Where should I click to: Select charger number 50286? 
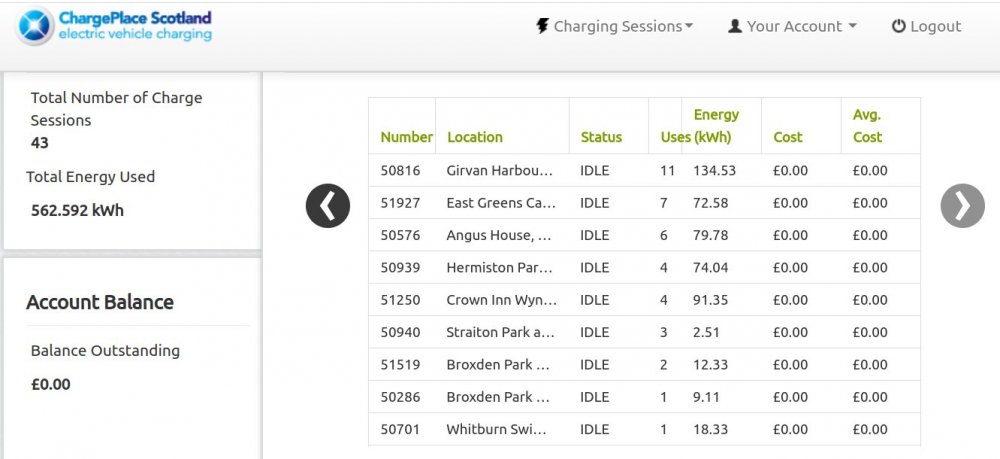[x=401, y=397]
